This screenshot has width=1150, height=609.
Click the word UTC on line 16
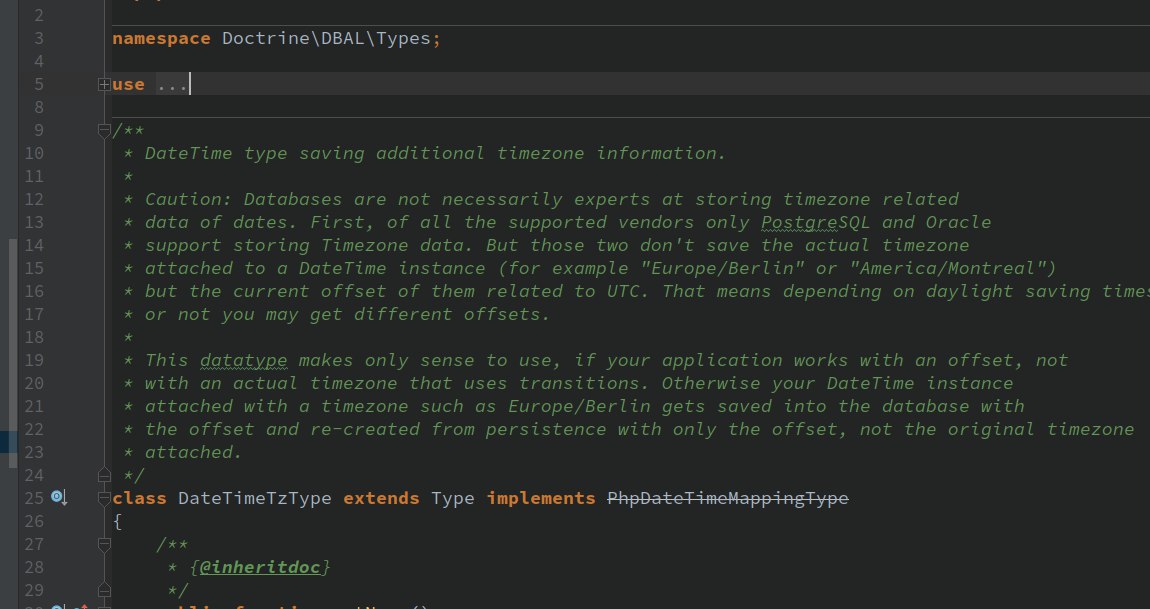[623, 291]
